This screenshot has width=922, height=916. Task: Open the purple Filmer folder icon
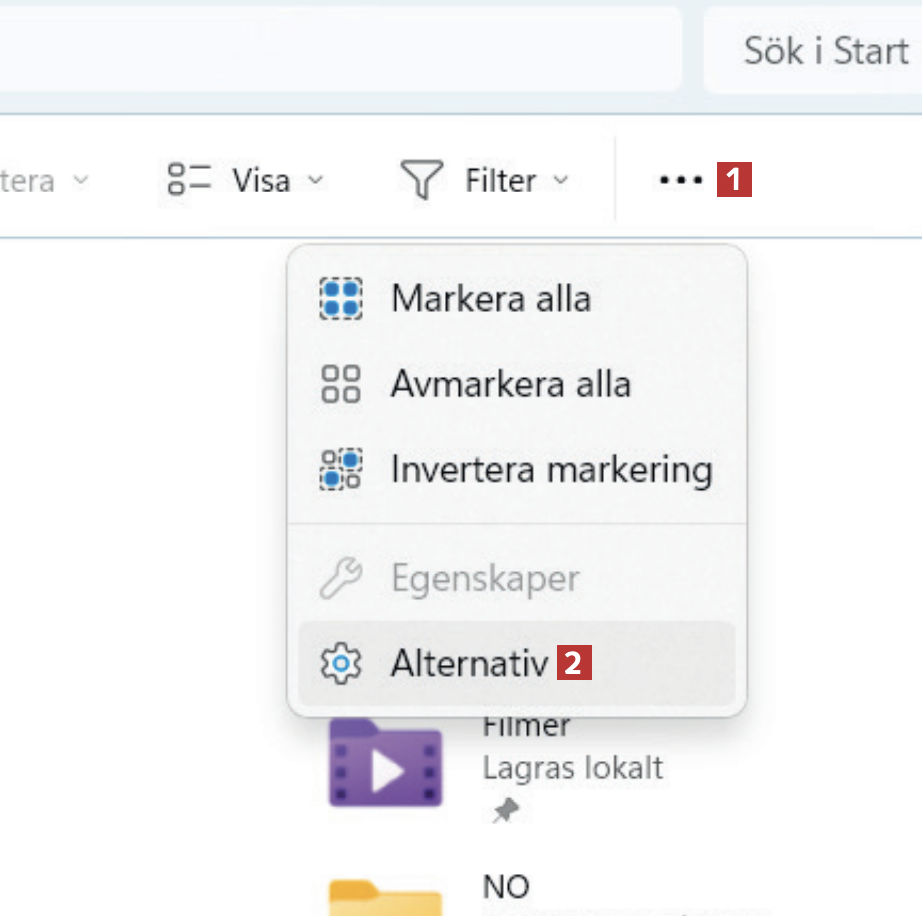[x=385, y=765]
